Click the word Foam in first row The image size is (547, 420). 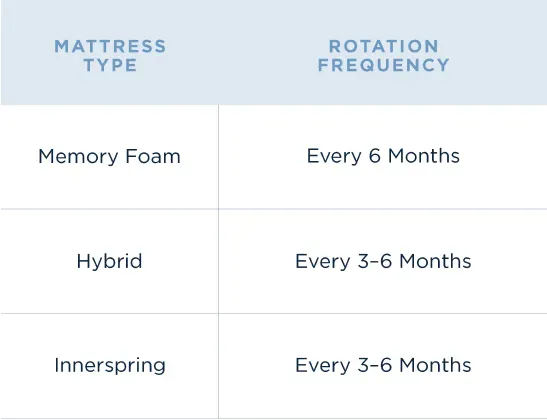click(x=153, y=156)
